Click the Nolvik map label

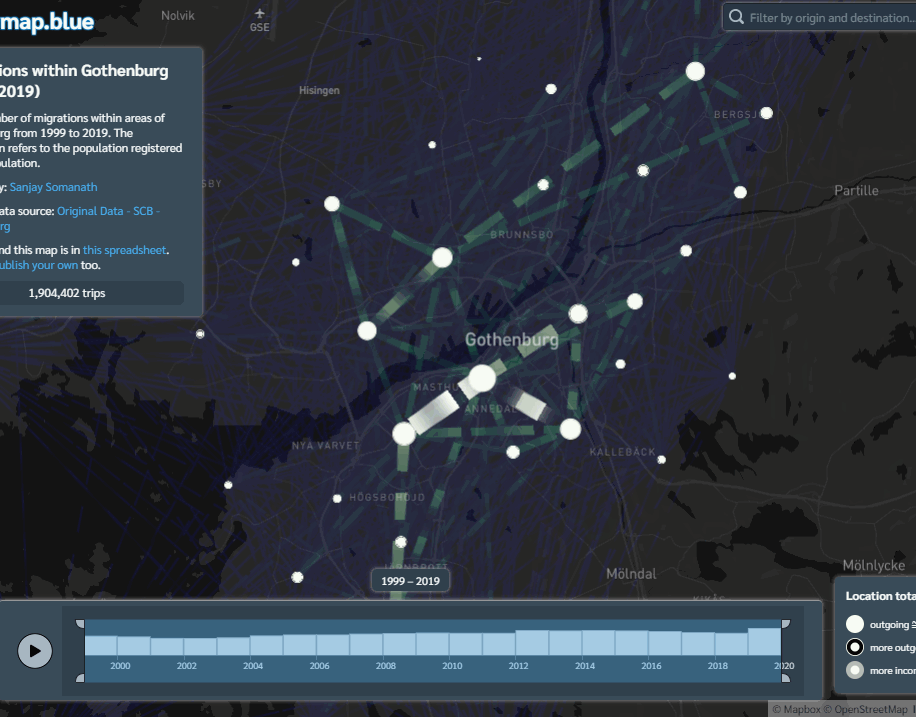click(178, 16)
